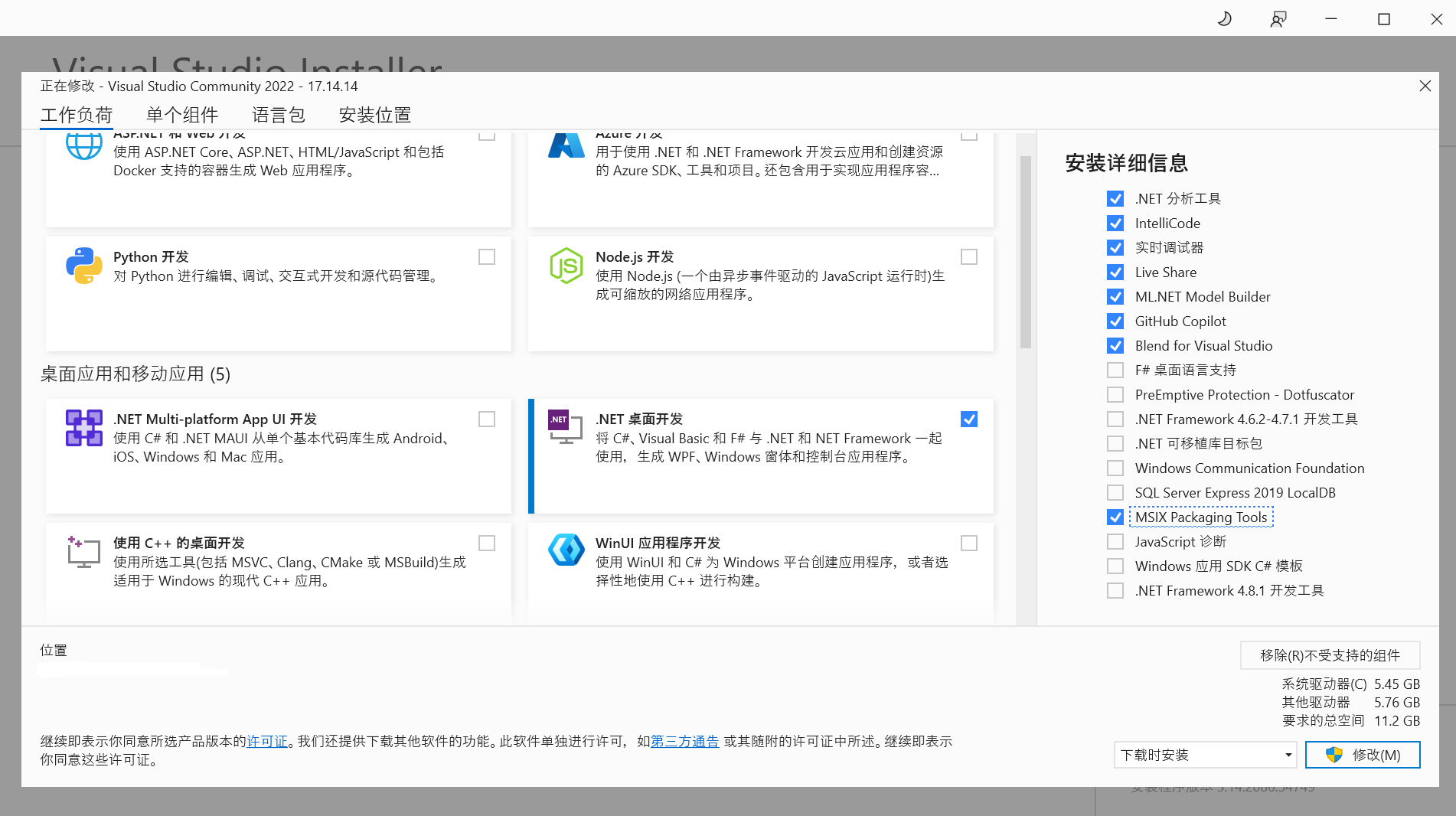1456x816 pixels.
Task: Open the license (许可证) link
Action: (x=266, y=742)
